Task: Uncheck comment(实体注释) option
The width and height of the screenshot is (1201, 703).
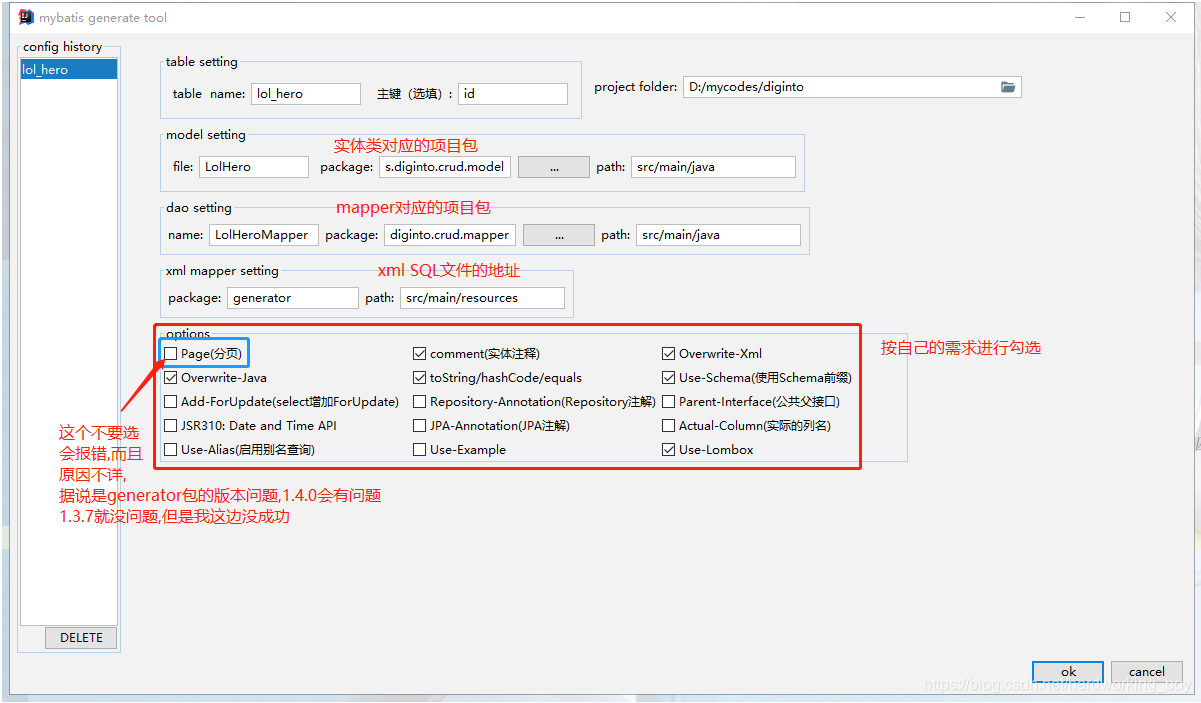Action: [420, 354]
